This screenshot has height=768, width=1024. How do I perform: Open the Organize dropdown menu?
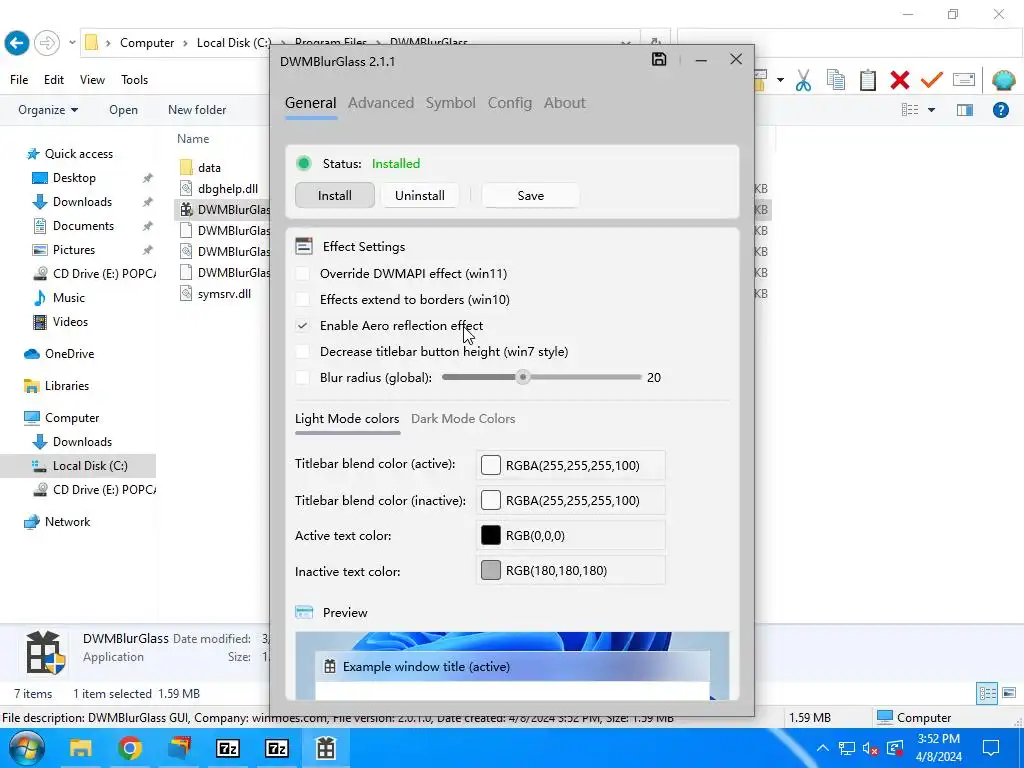48,110
